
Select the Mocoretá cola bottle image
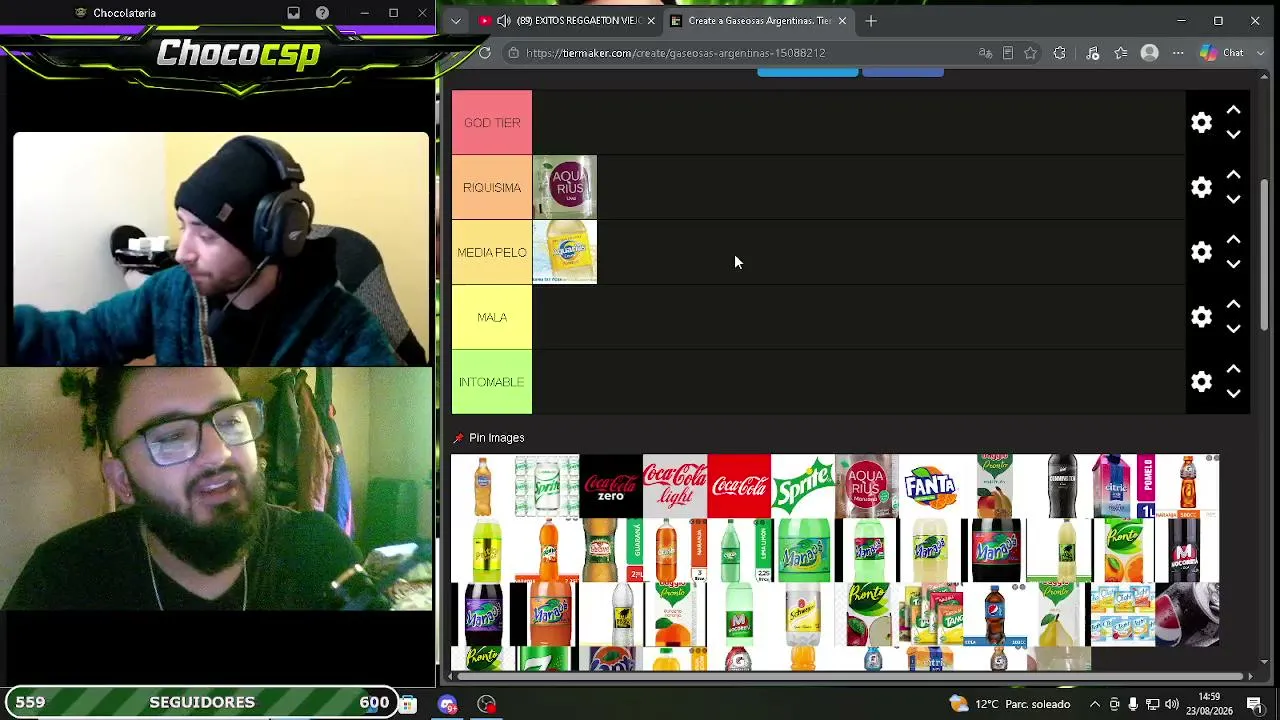coord(1187,551)
